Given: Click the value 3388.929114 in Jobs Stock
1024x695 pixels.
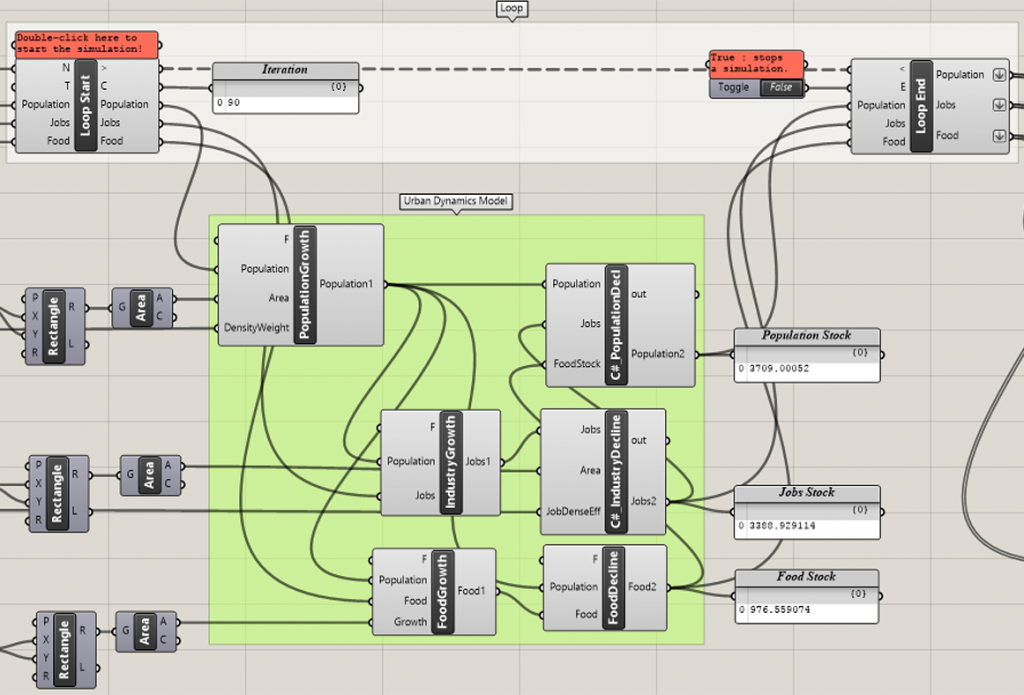Looking at the screenshot, I should (x=782, y=526).
